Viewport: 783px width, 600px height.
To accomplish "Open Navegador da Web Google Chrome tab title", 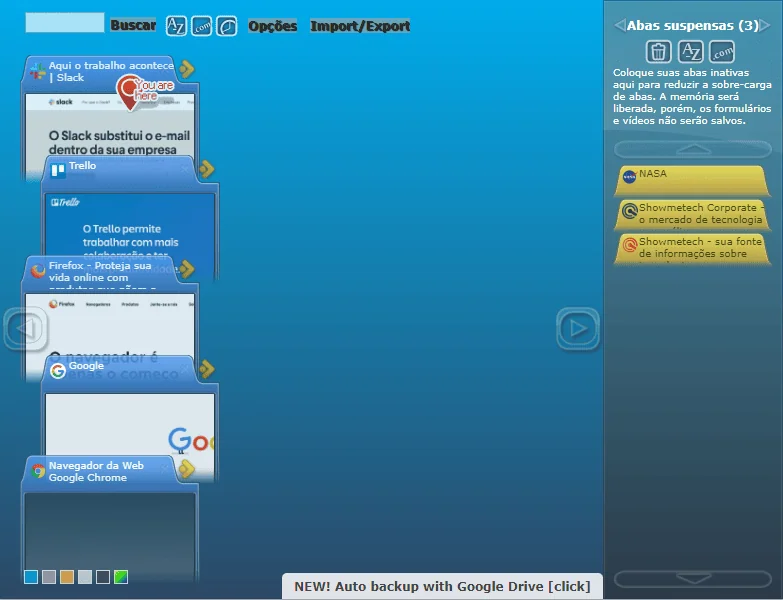I will click(x=96, y=471).
